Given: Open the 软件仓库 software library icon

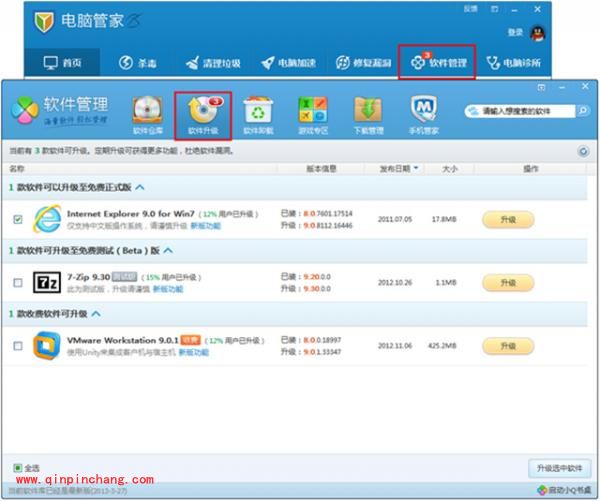Looking at the screenshot, I should (148, 115).
